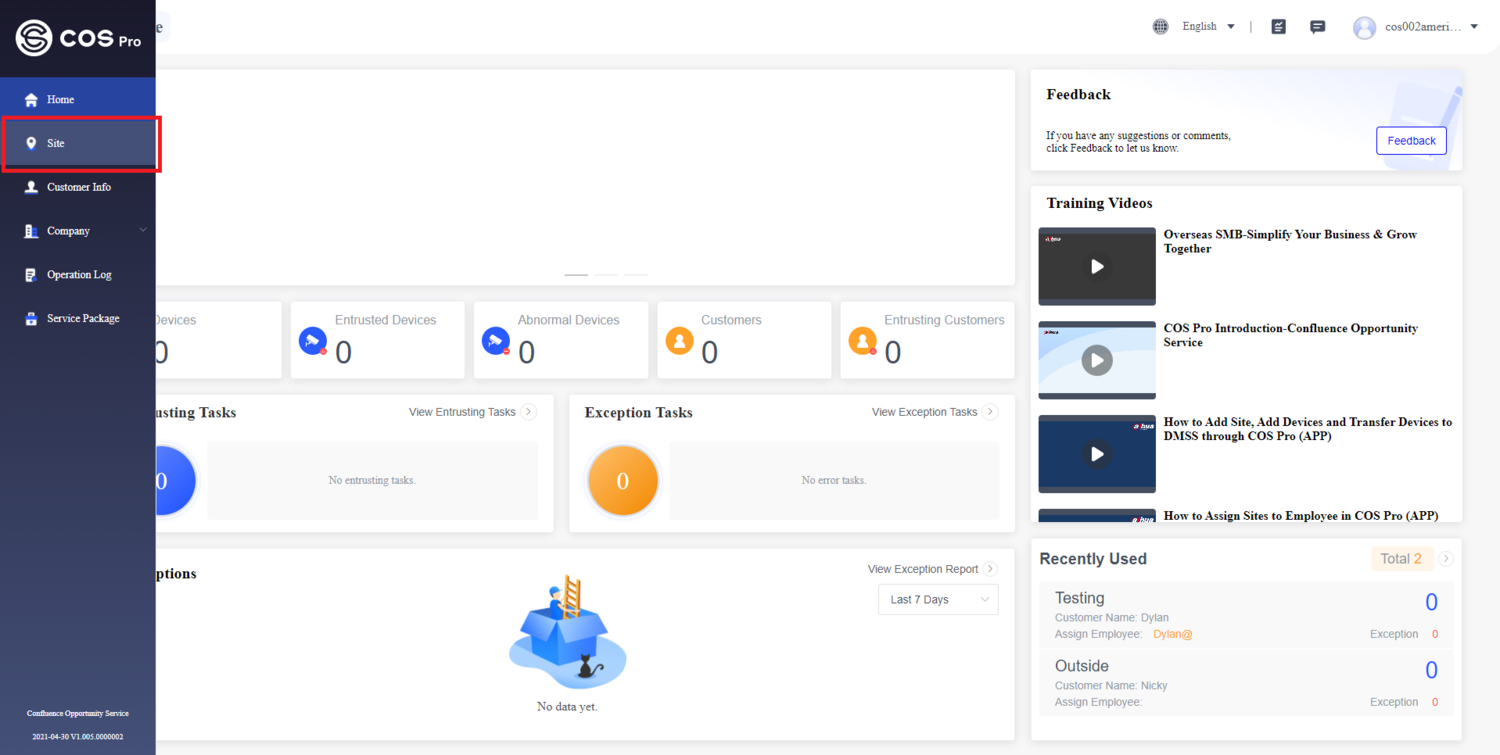Screen dimensions: 1500x755
Task: Click the Customers orange person icon
Action: [679, 341]
